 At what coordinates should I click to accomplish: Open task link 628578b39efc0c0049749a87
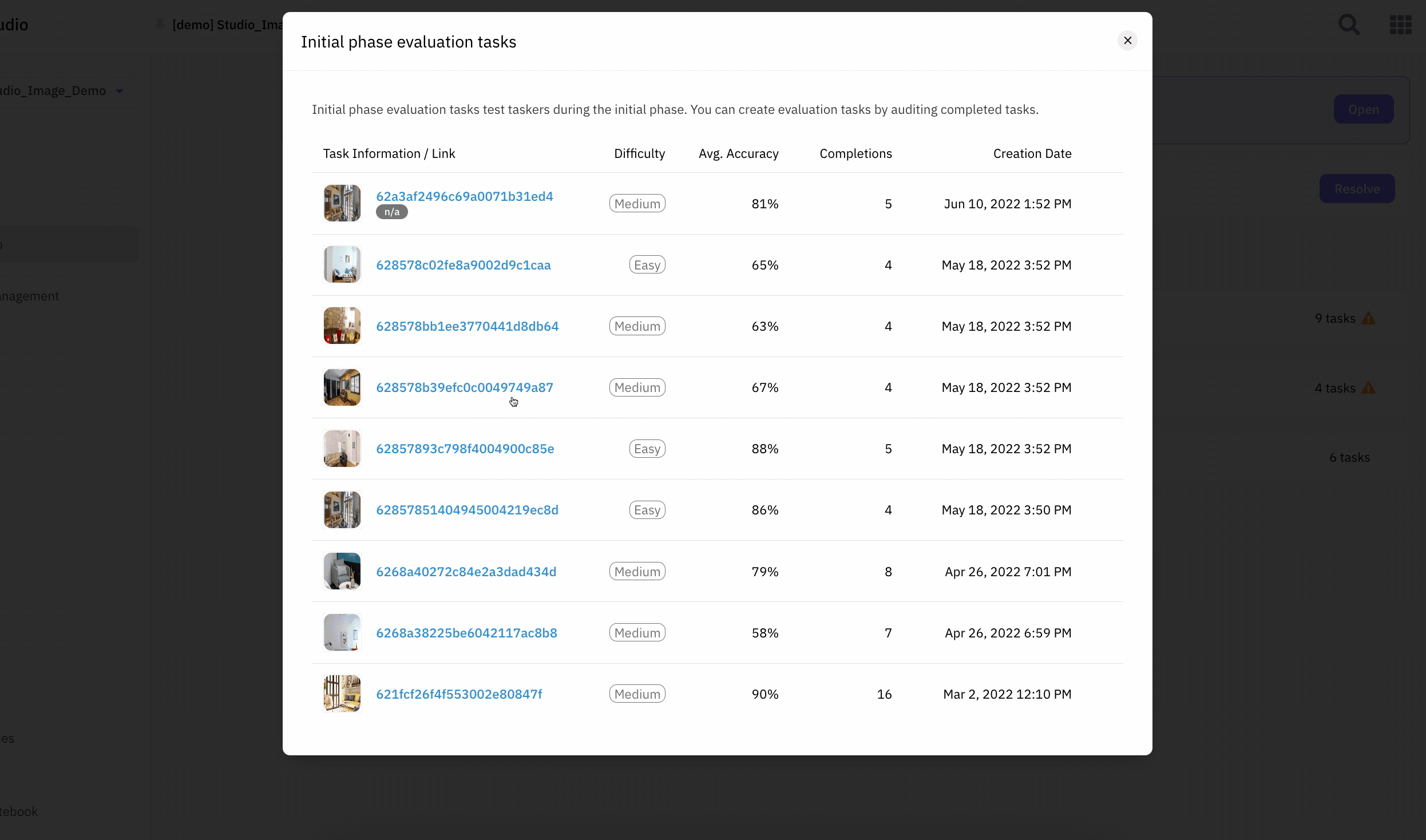[464, 387]
